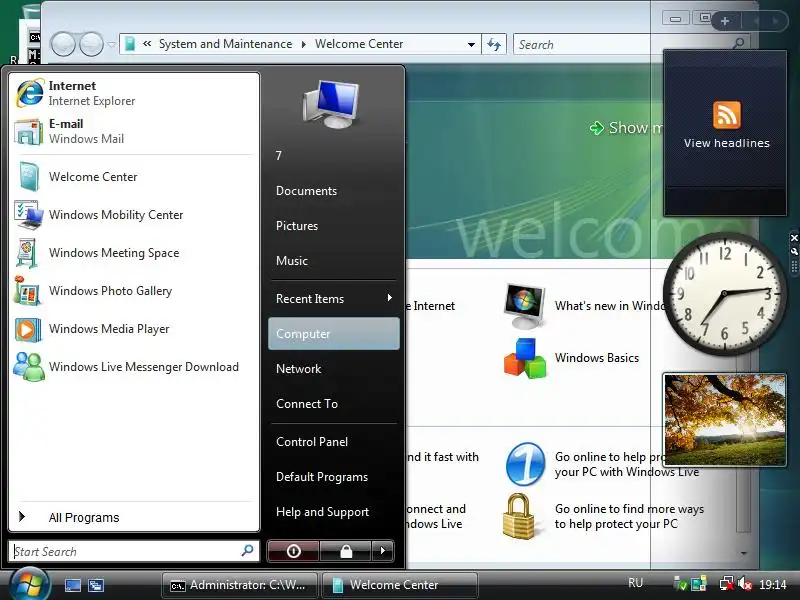Click the Welcome Center scrollbar down arrow

743,553
